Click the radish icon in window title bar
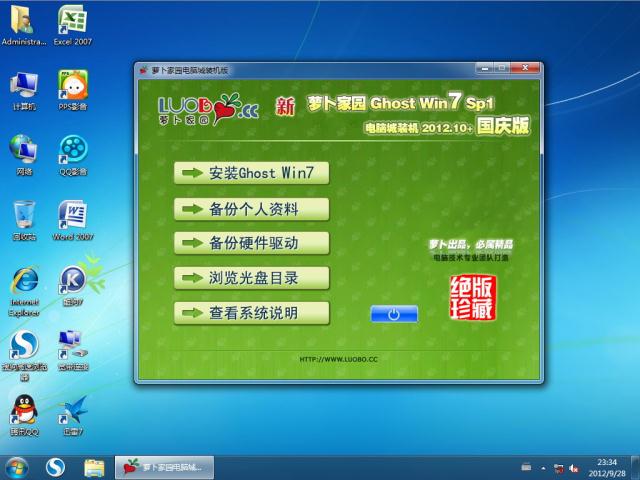 (x=143, y=70)
